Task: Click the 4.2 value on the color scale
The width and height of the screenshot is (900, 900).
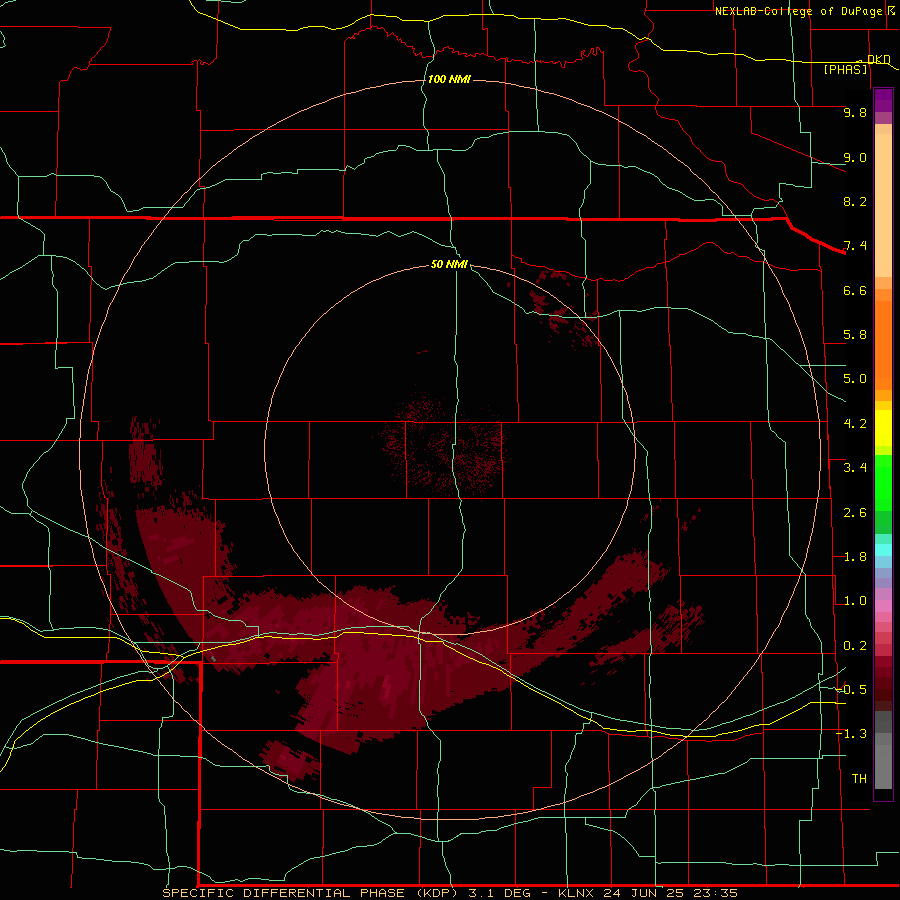Action: [x=855, y=424]
